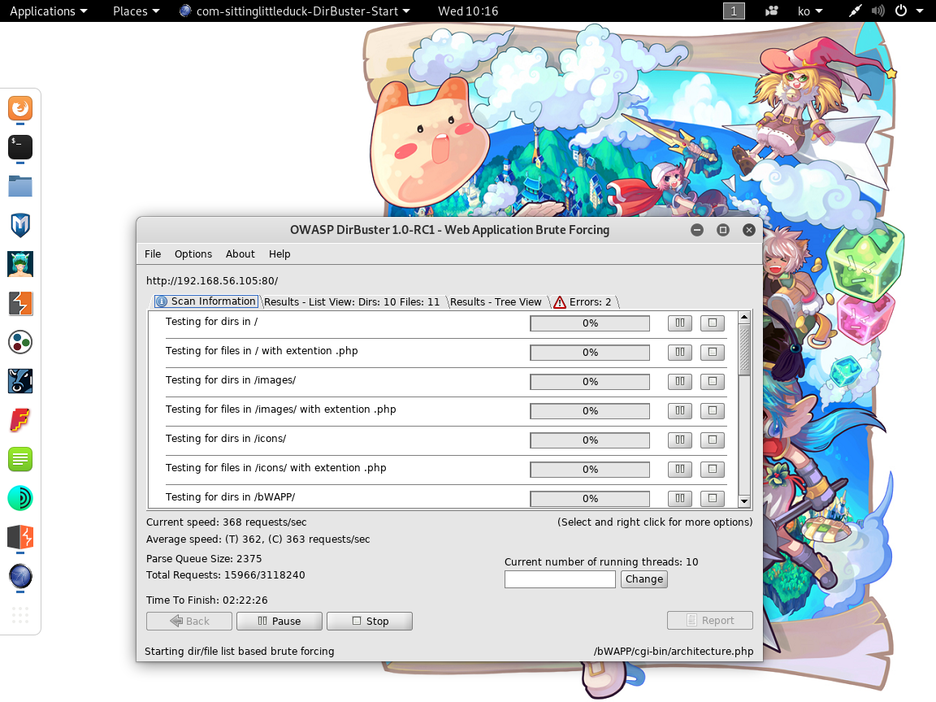Stop testing for dirs in /images/
The width and height of the screenshot is (936, 702).
click(712, 381)
